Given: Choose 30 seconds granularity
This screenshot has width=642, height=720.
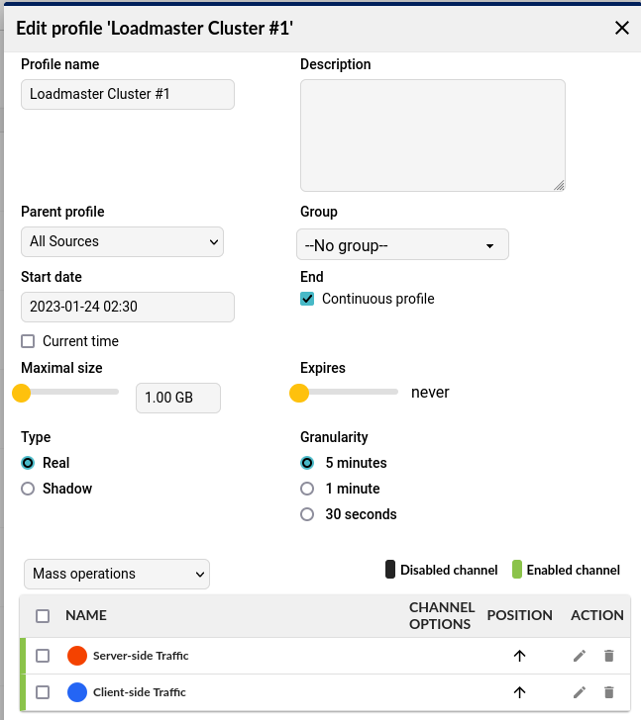Looking at the screenshot, I should point(308,514).
